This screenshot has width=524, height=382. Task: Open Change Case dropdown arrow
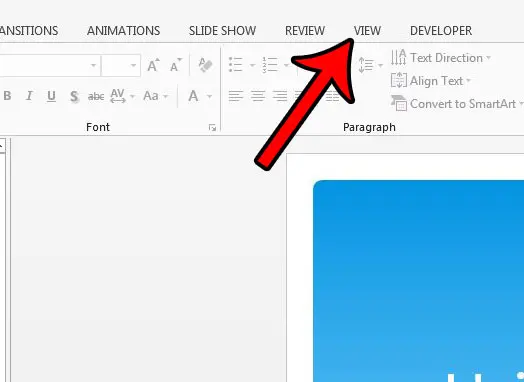[165, 97]
